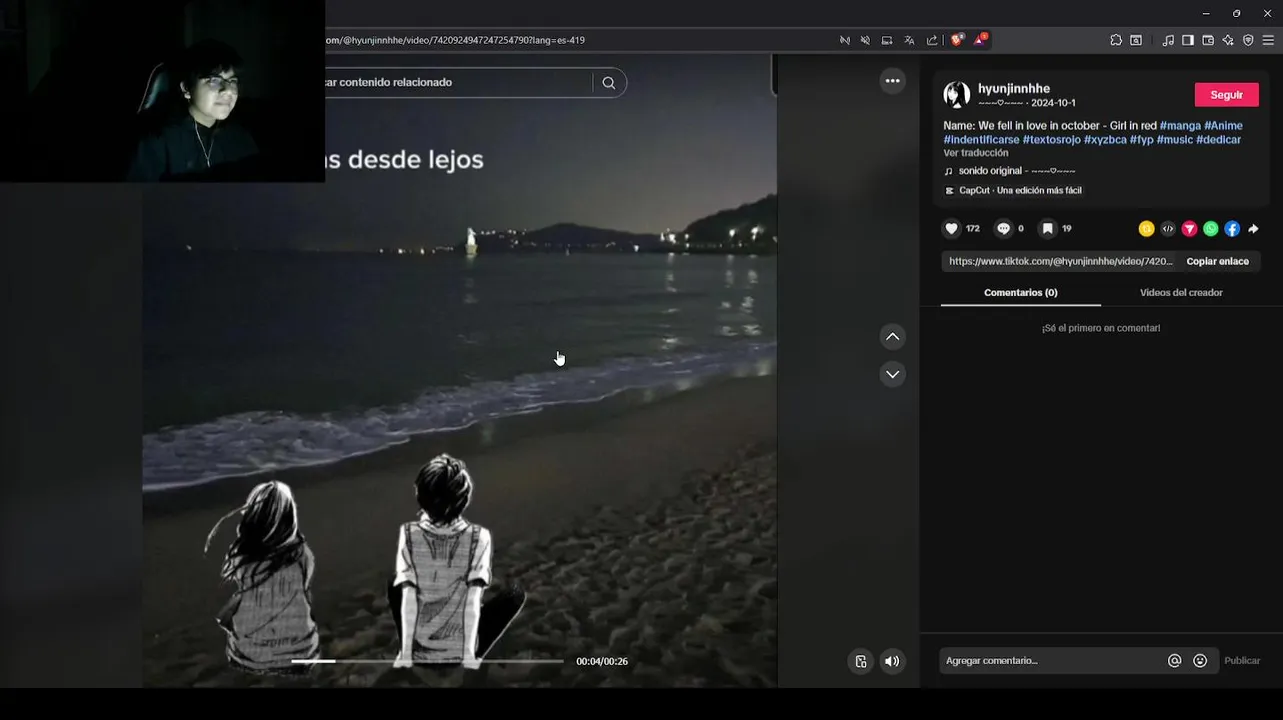Click the auto-scroll icon beside the speaker
Screen dimensions: 1283x720
click(x=861, y=661)
